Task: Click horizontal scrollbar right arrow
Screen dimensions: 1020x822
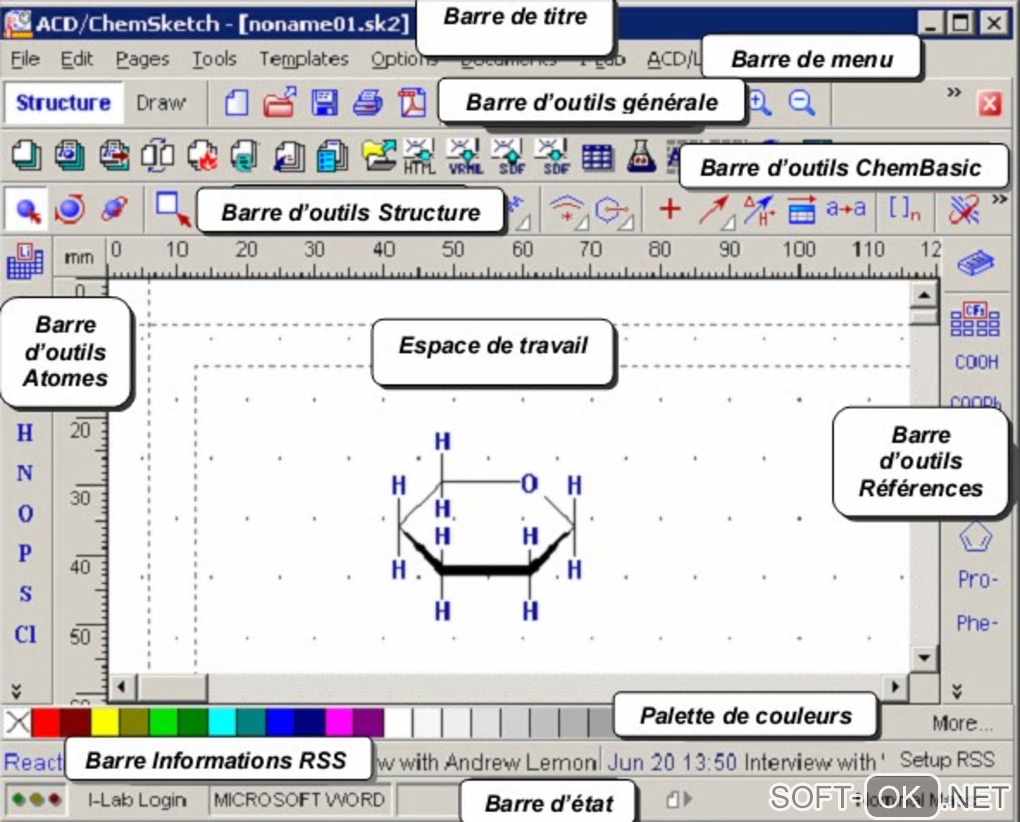Action: 896,687
